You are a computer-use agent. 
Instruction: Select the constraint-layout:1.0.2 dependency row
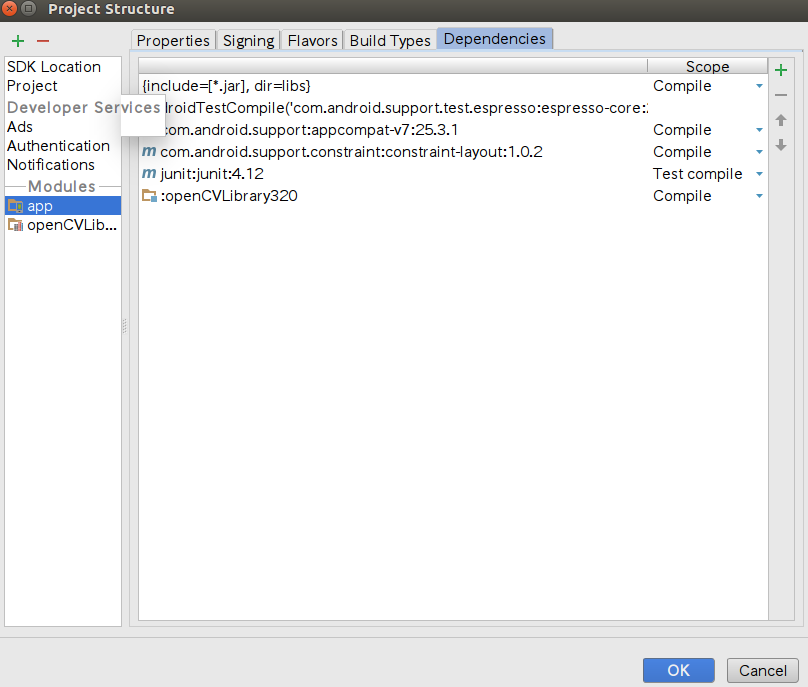pyautogui.click(x=453, y=152)
